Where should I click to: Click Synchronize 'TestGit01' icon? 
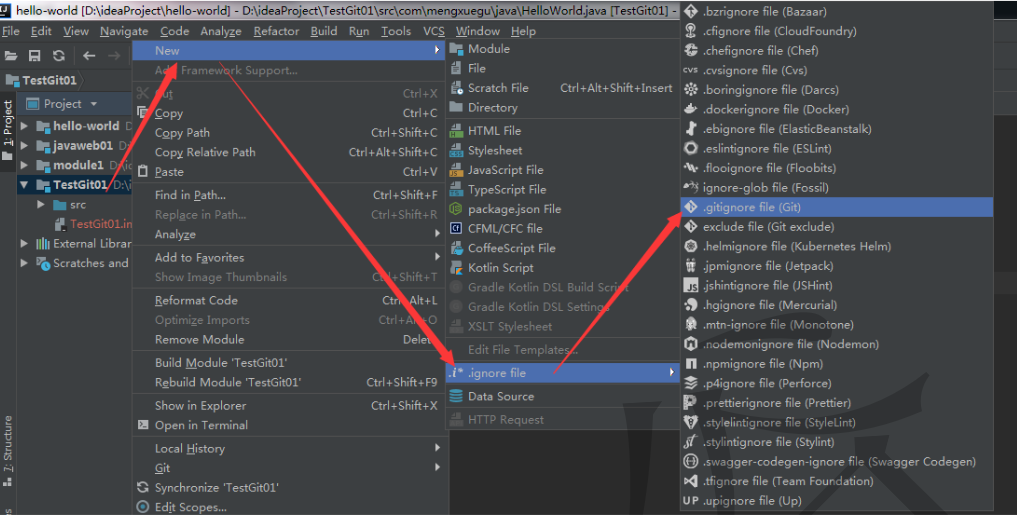click(x=143, y=487)
